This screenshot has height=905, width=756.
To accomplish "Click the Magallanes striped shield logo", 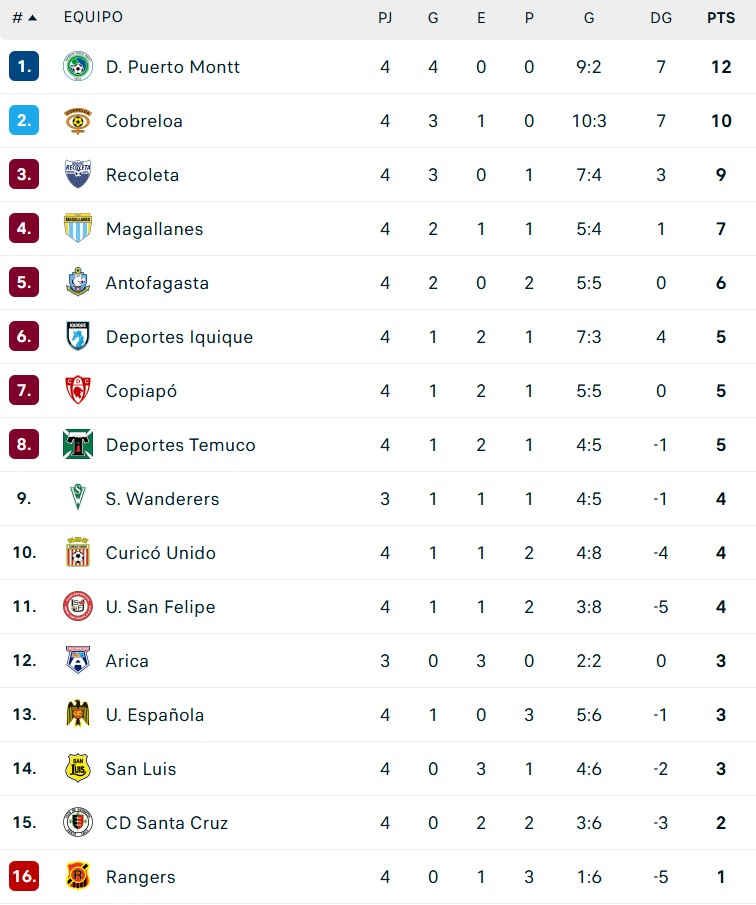I will click(78, 229).
